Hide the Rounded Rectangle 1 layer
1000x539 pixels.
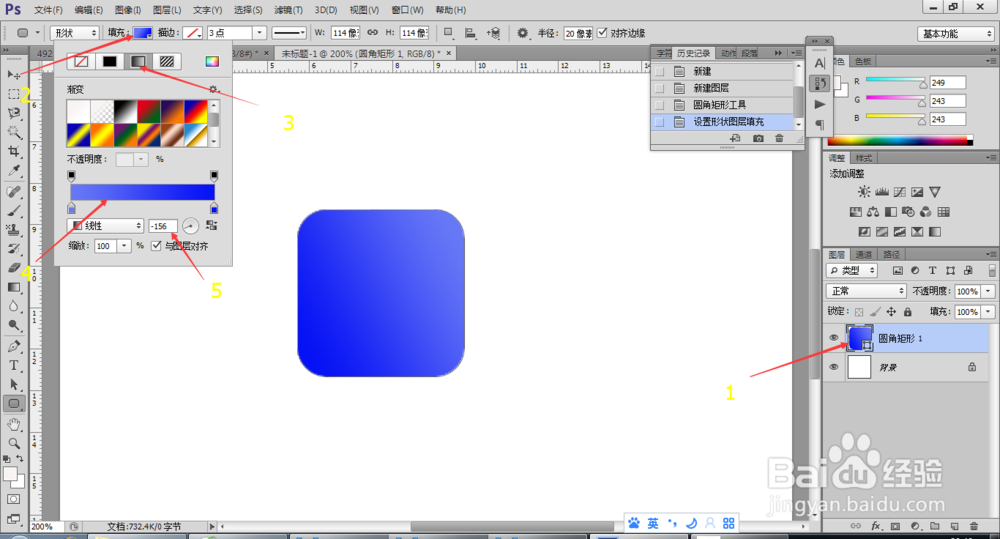834,338
